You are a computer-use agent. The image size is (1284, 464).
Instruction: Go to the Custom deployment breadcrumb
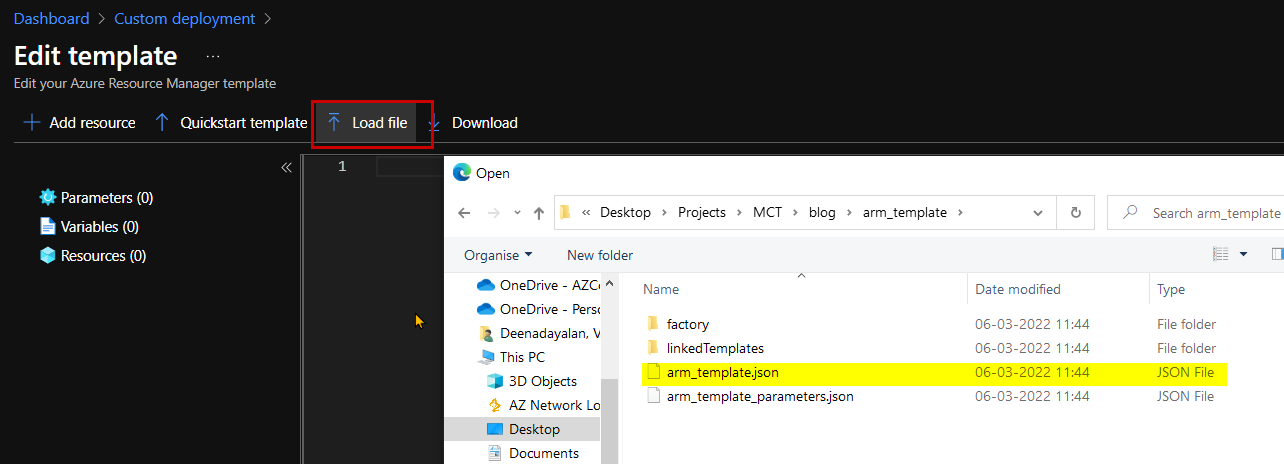pyautogui.click(x=185, y=19)
